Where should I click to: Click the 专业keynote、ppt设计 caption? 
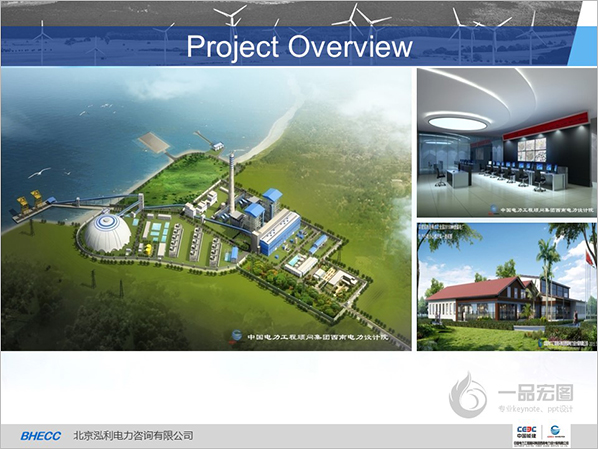(535, 409)
